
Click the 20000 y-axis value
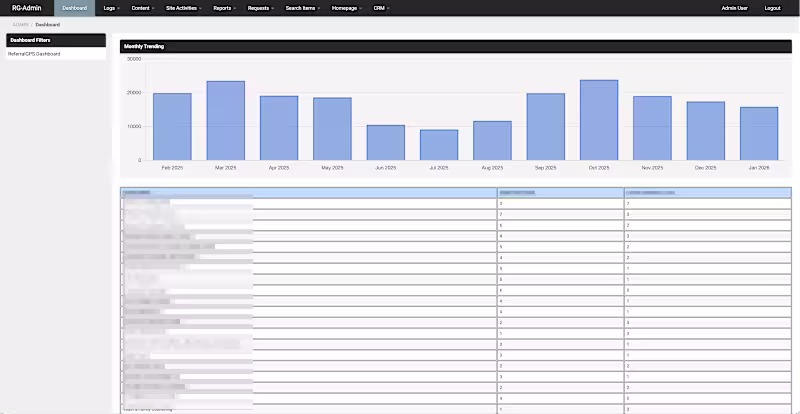(134, 93)
